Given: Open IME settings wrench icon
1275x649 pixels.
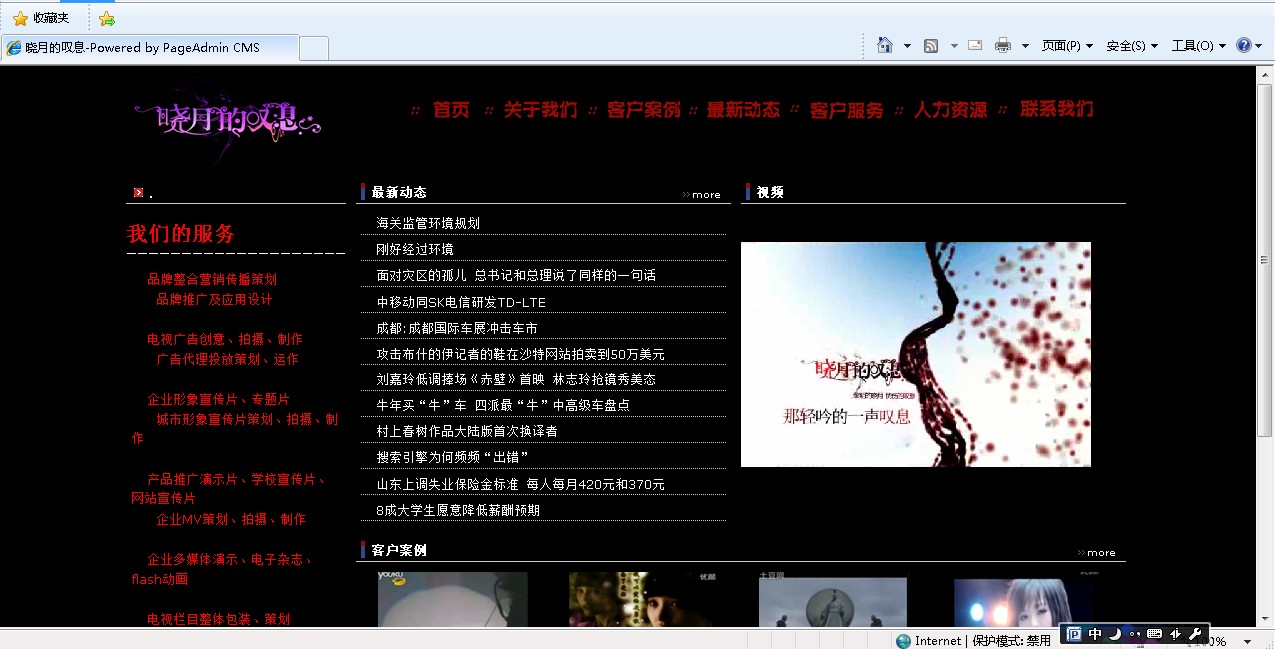Looking at the screenshot, I should (x=1194, y=634).
